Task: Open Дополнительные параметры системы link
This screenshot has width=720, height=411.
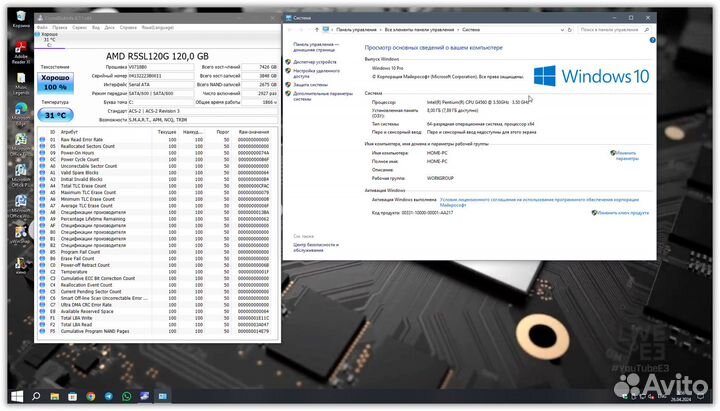Action: [323, 96]
